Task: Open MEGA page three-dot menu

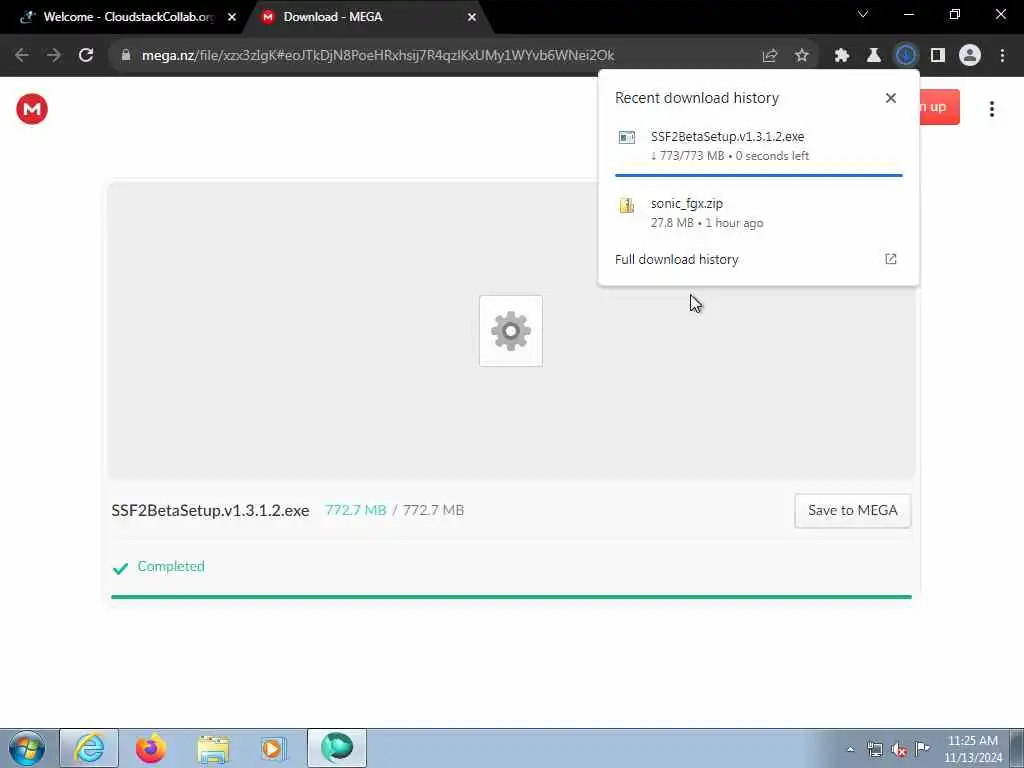Action: 992,109
